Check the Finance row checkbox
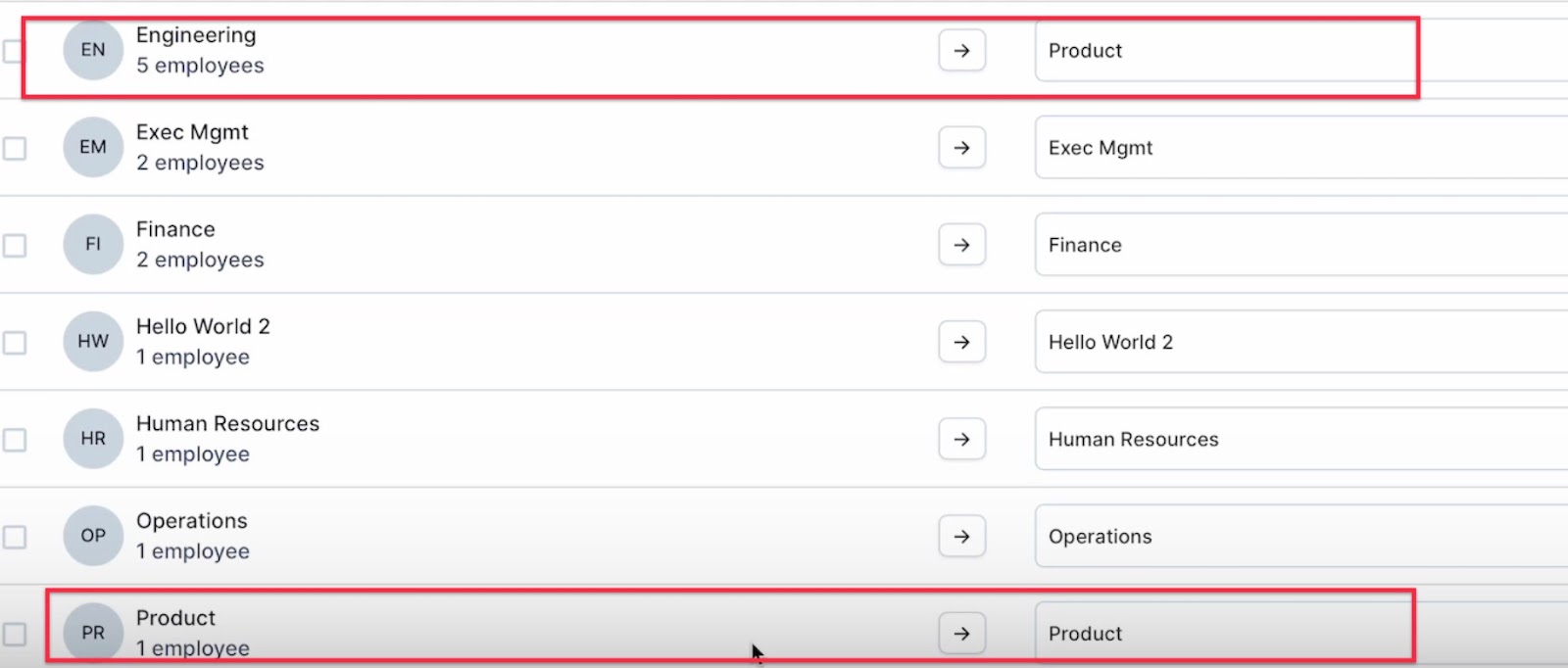 coord(14,245)
